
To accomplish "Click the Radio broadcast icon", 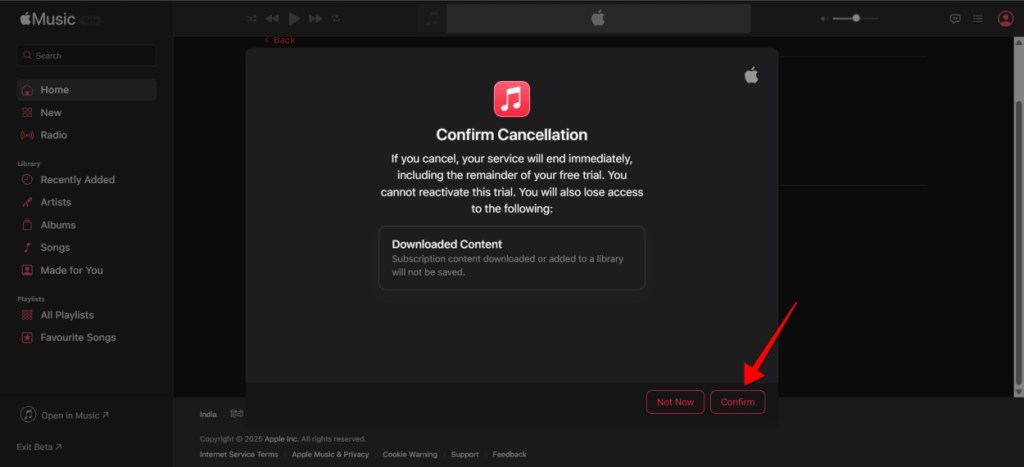I will (27, 135).
